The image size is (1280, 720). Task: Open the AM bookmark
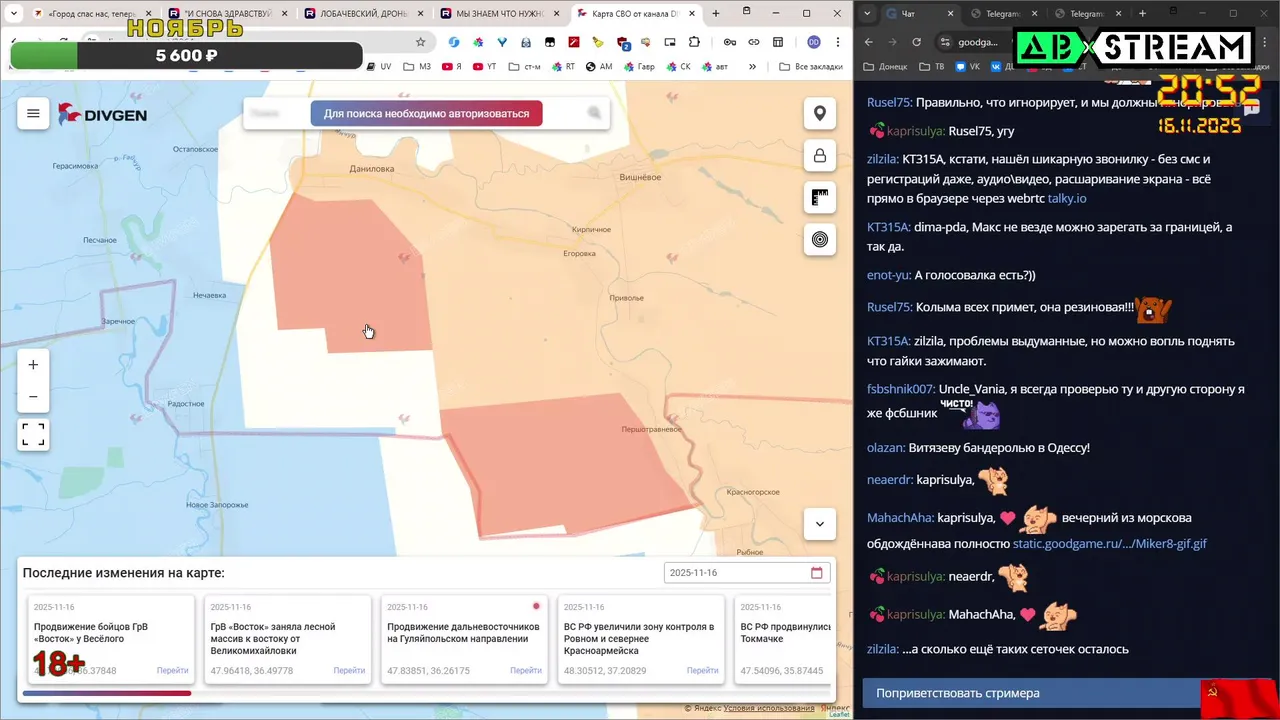point(599,66)
